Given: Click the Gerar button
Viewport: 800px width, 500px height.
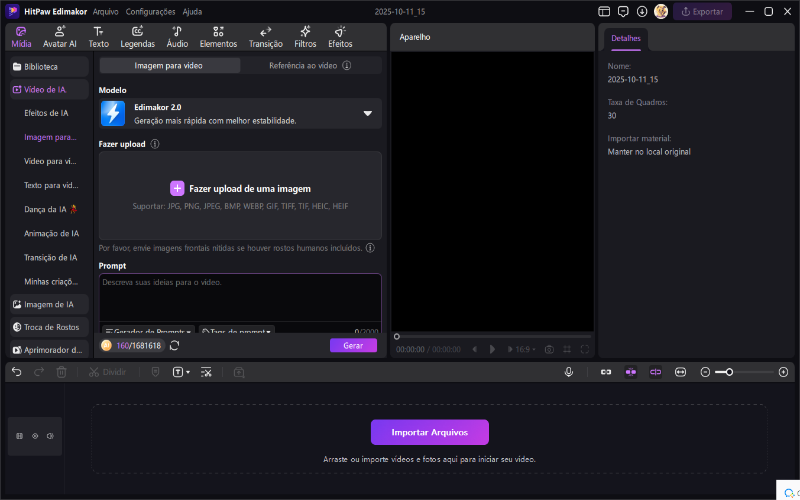Looking at the screenshot, I should (353, 345).
